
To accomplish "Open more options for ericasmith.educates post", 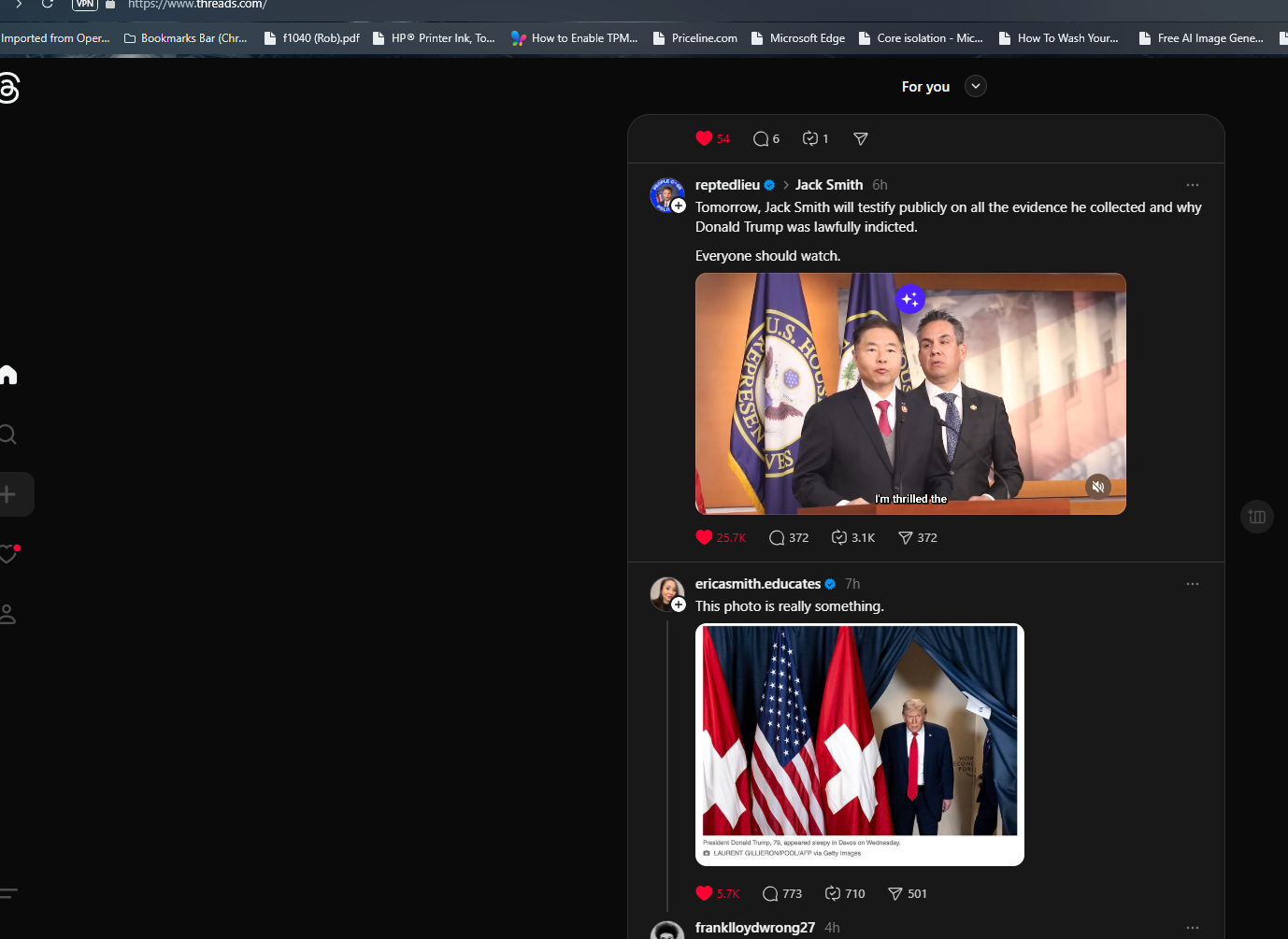I will (1192, 584).
